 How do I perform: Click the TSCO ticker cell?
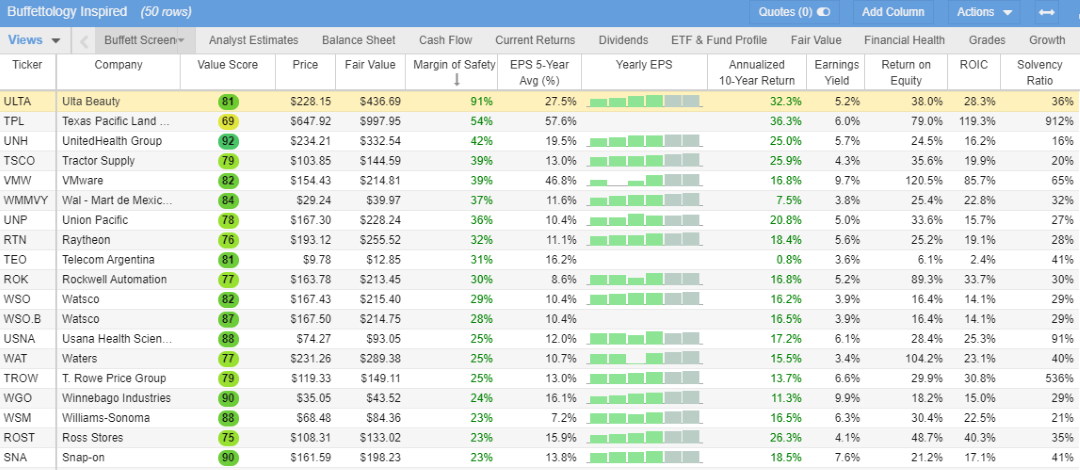[28, 161]
